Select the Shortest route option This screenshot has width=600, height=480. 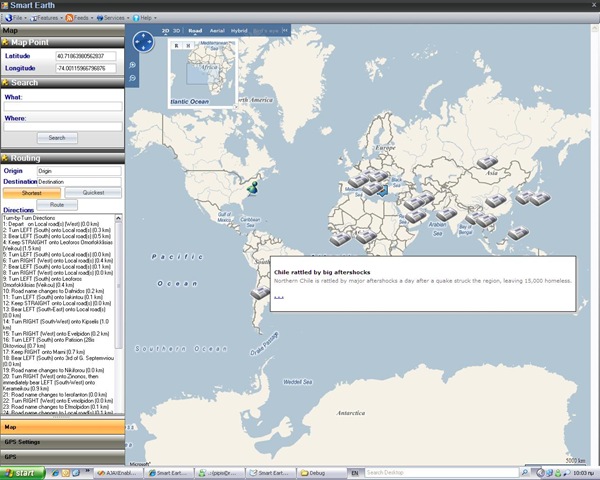click(32, 193)
